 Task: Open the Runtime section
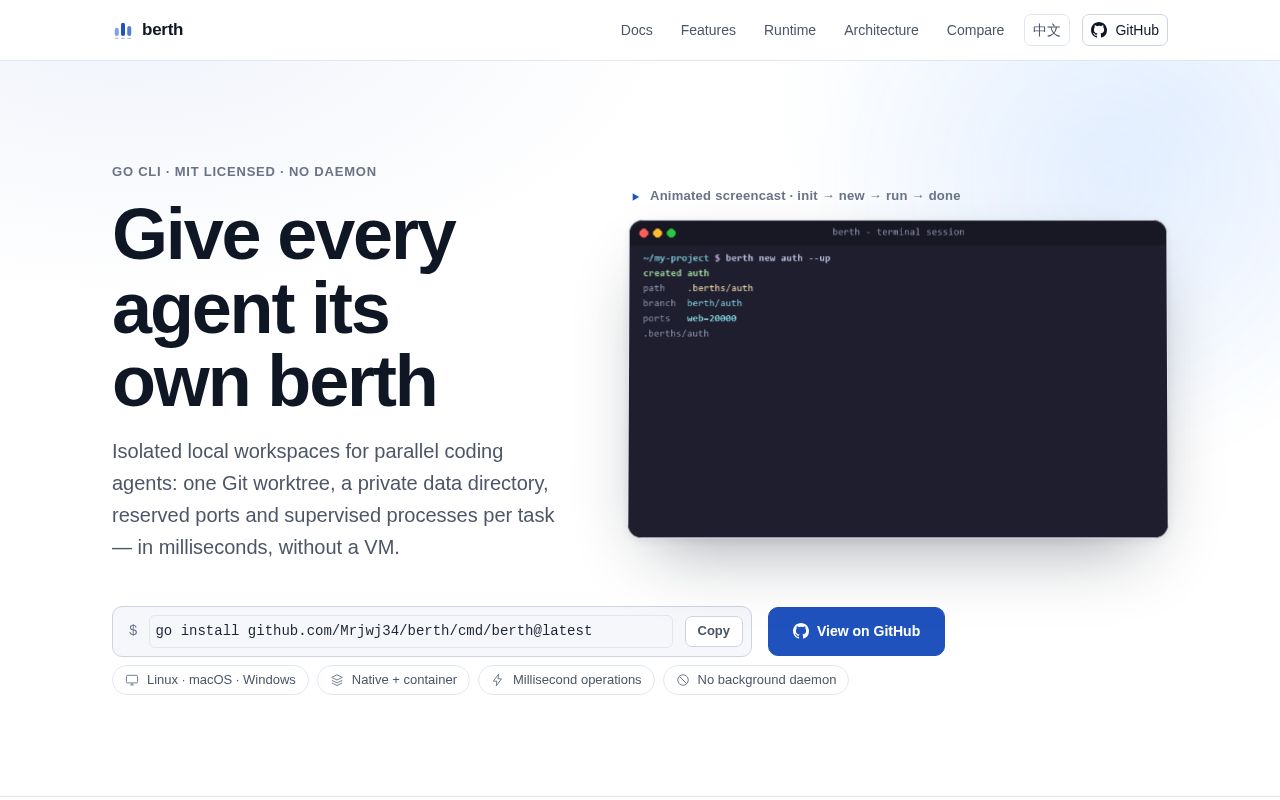click(x=790, y=30)
